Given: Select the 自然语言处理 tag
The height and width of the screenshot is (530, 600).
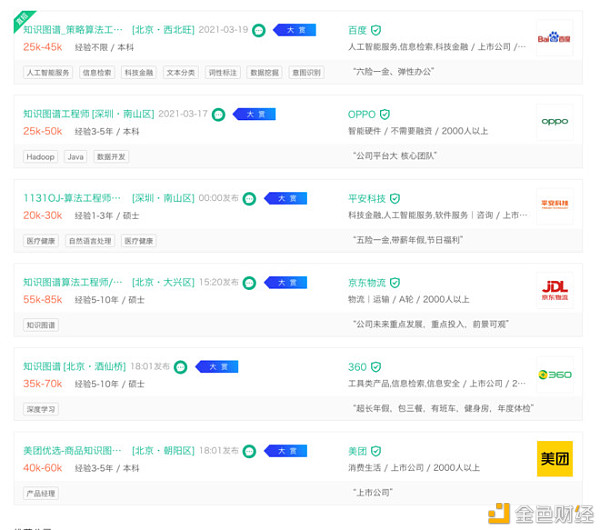Looking at the screenshot, I should point(89,241).
